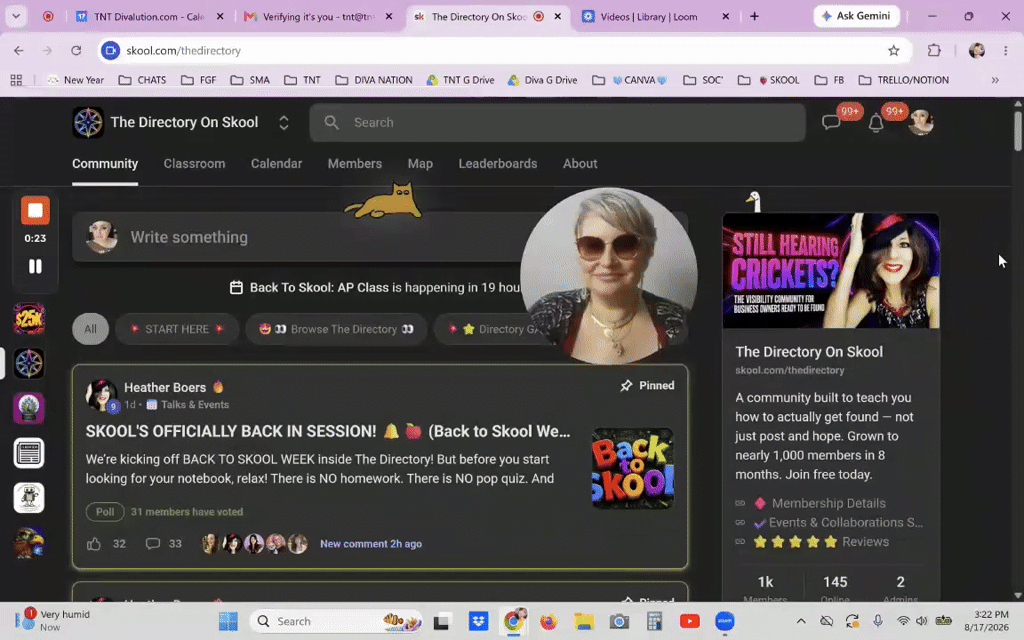Select Browse The Directory filter
The height and width of the screenshot is (640, 1024).
point(336,329)
